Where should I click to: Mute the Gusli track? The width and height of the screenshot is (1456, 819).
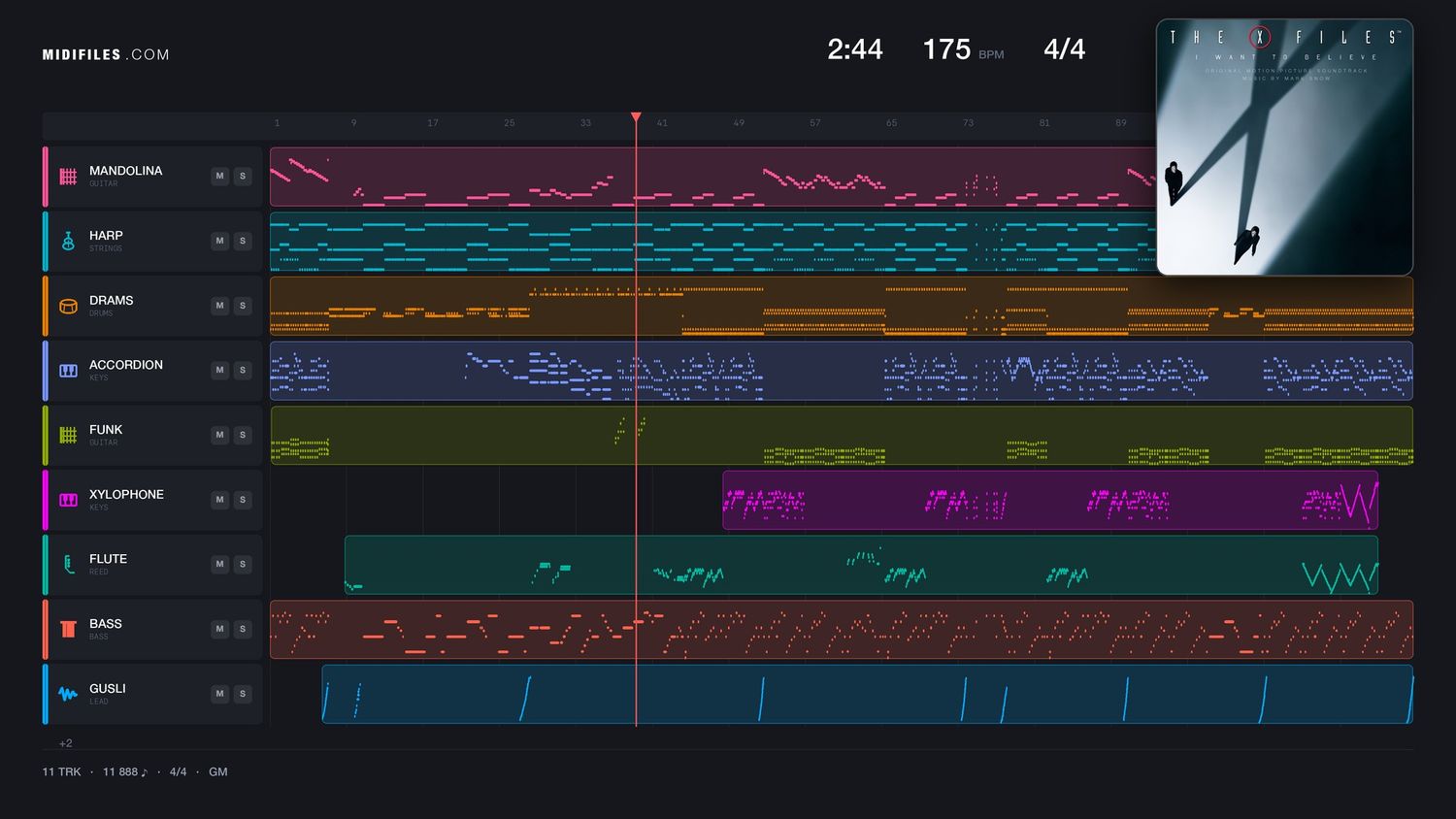coord(220,694)
